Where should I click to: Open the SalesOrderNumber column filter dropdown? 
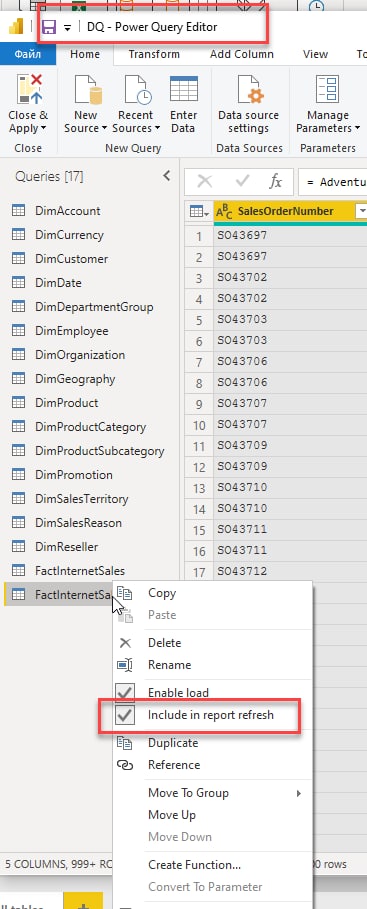pos(362,212)
